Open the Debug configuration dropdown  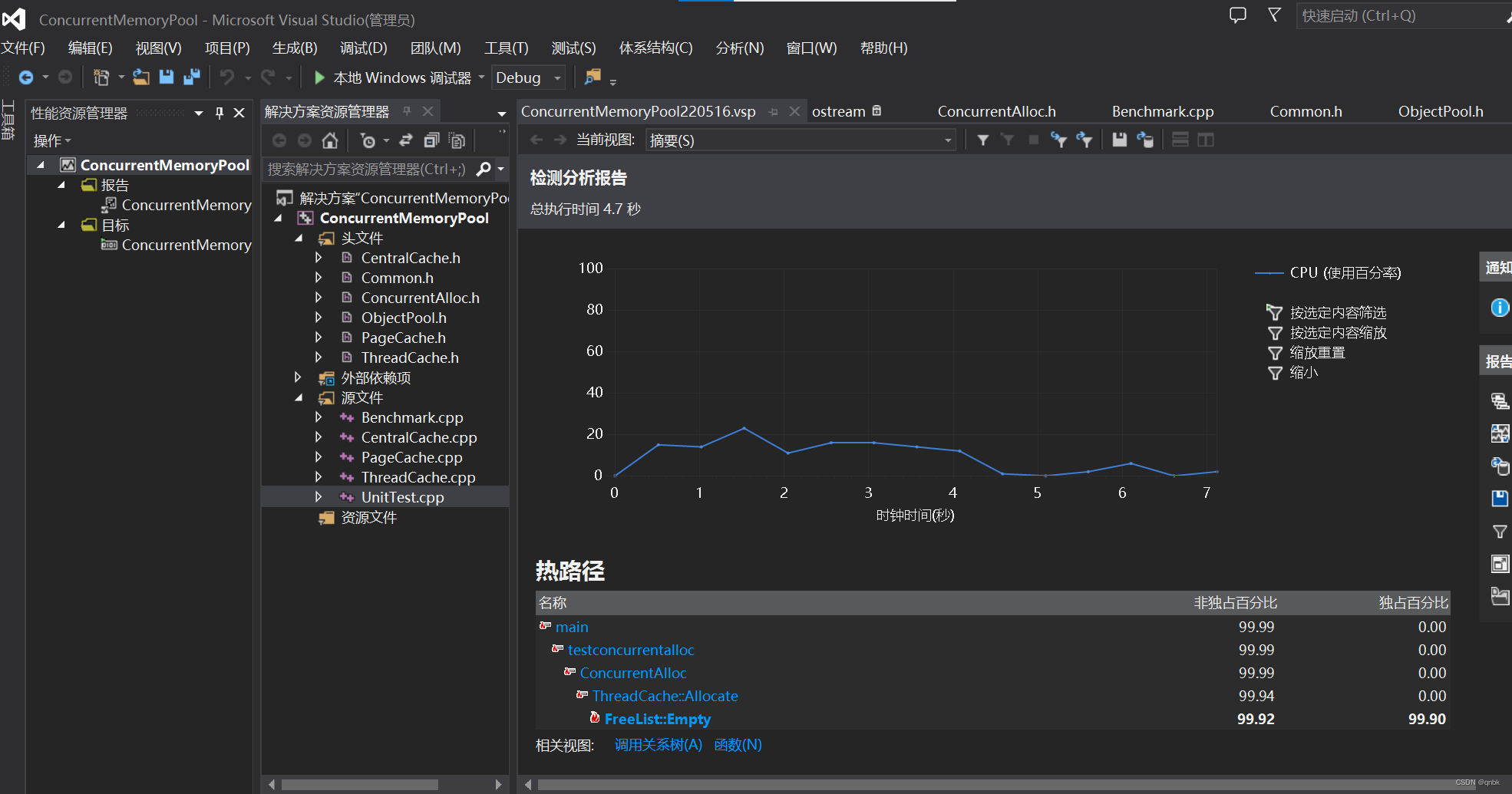point(528,77)
